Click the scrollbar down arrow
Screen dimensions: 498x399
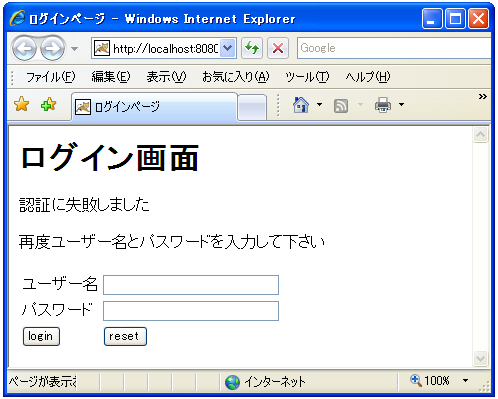(x=481, y=359)
